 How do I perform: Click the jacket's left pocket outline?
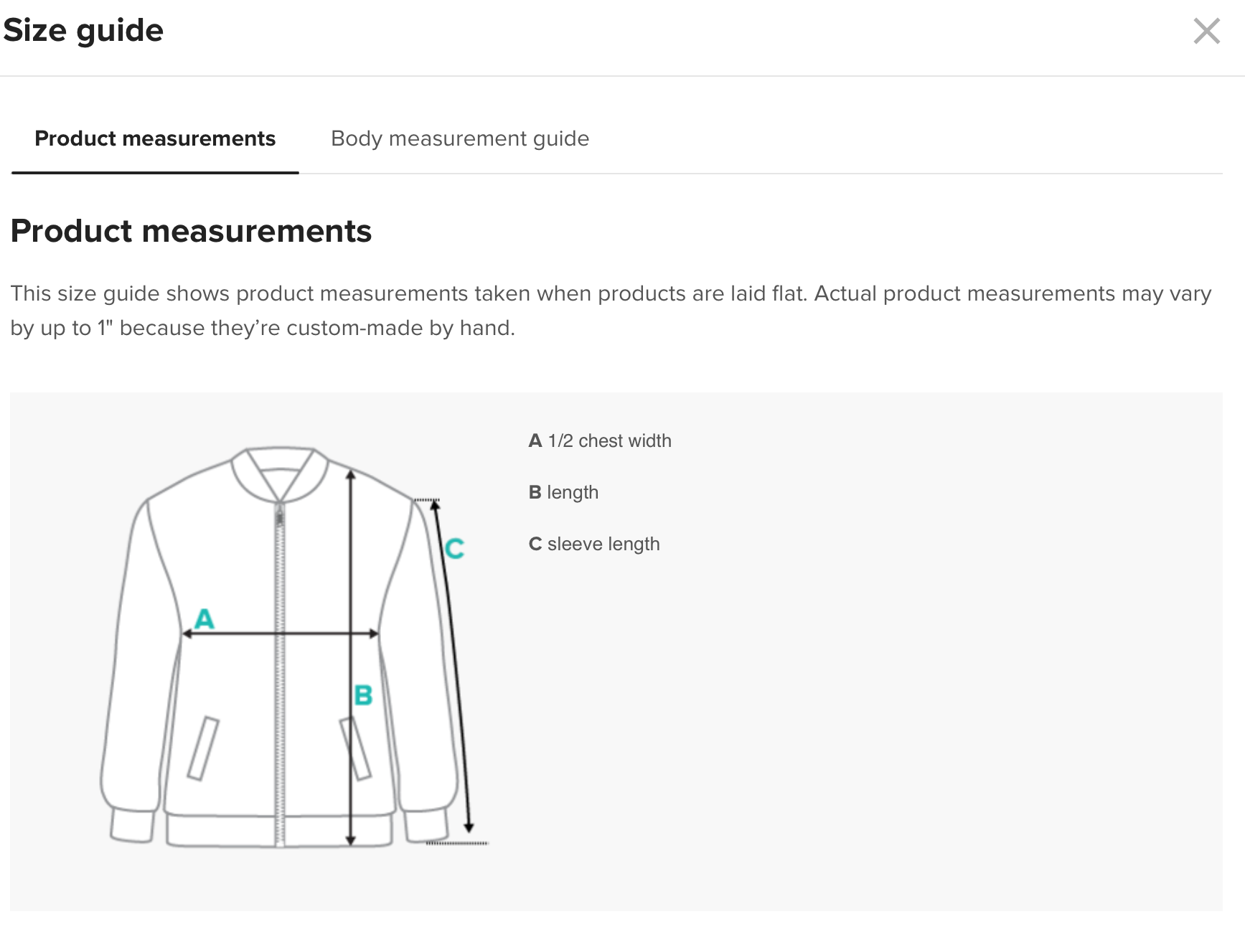point(203,748)
